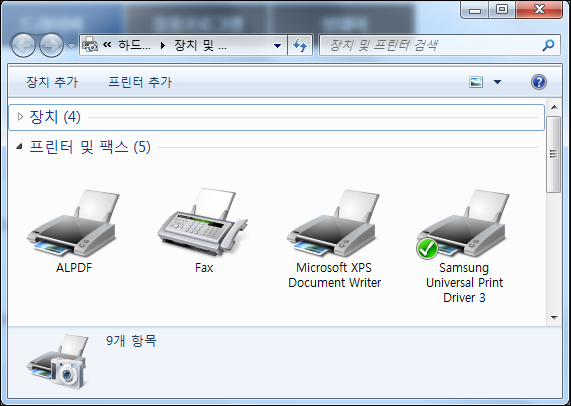Click 프린터 추가 button

pos(140,82)
